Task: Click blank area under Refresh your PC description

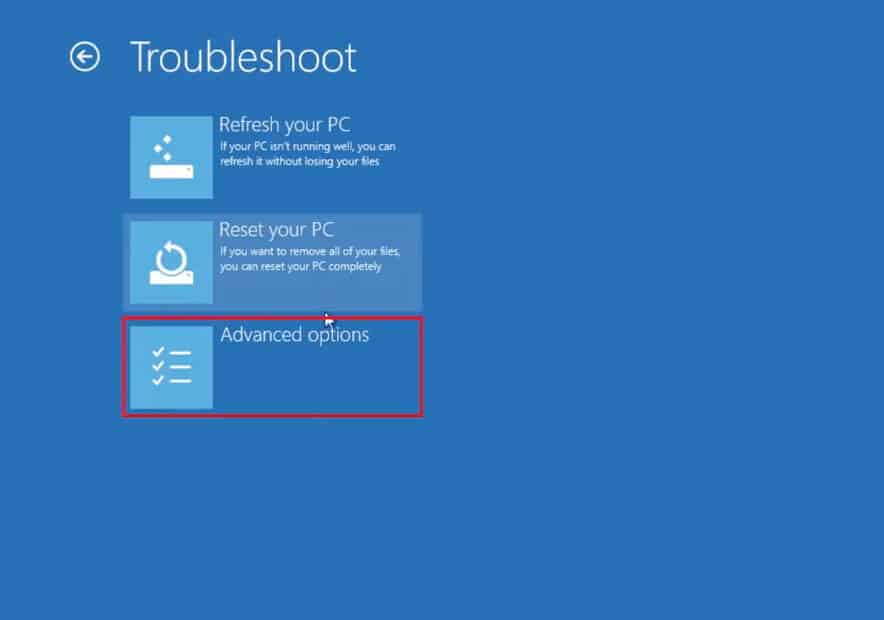Action: 316,185
